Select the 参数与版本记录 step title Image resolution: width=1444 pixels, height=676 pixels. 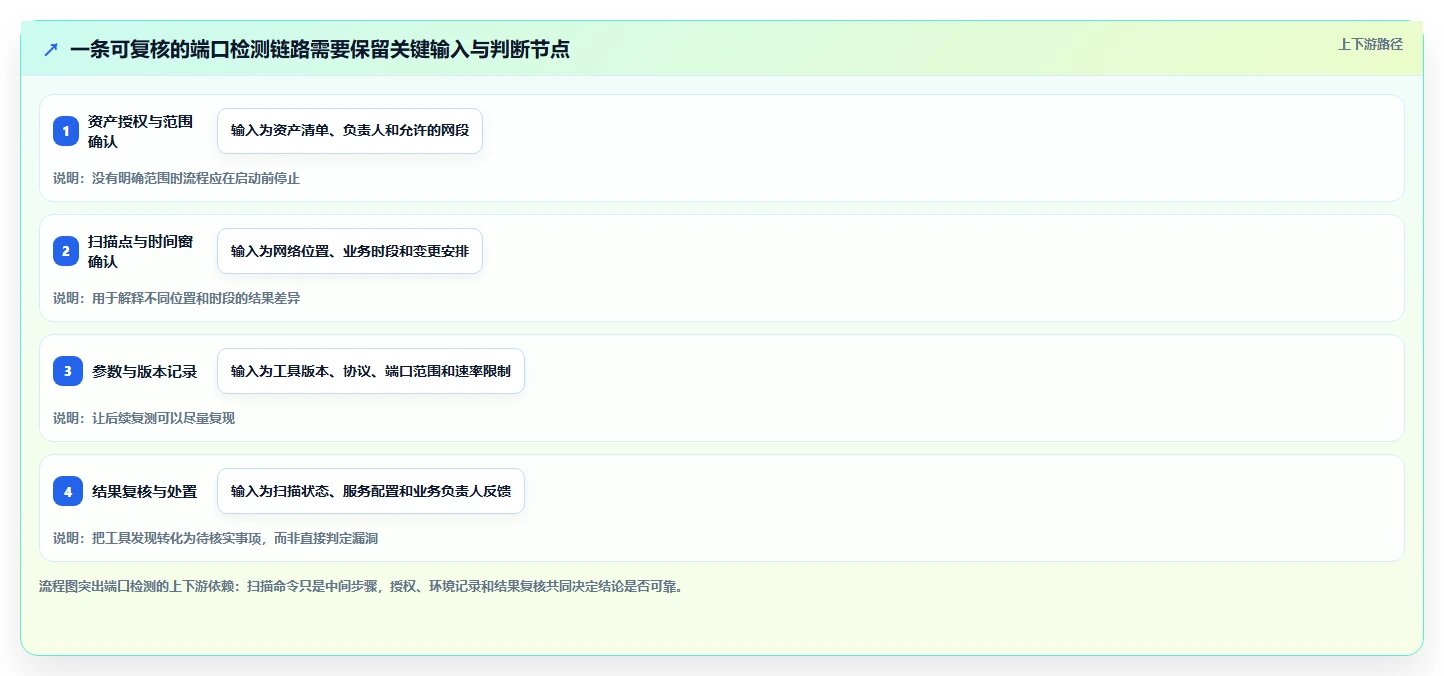[x=145, y=371]
